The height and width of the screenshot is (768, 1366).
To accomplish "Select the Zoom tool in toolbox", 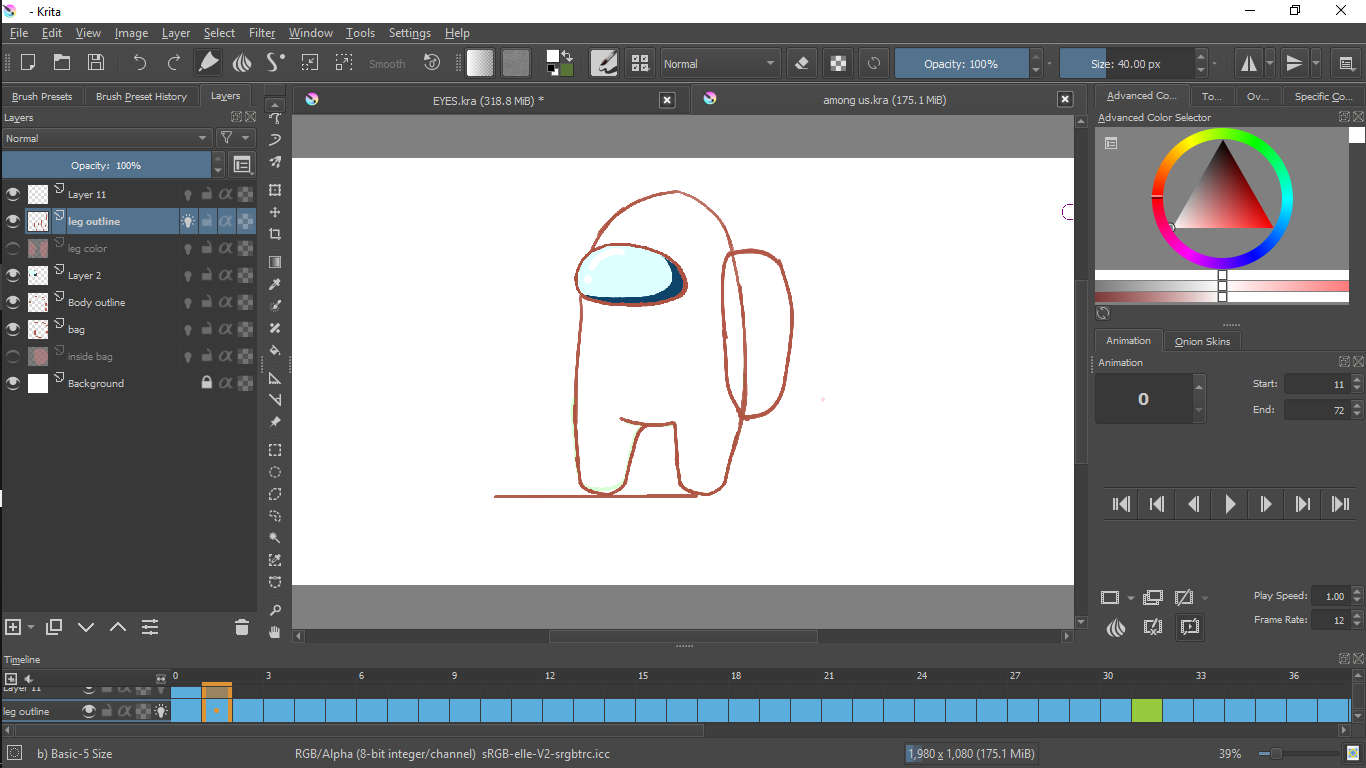I will click(275, 610).
